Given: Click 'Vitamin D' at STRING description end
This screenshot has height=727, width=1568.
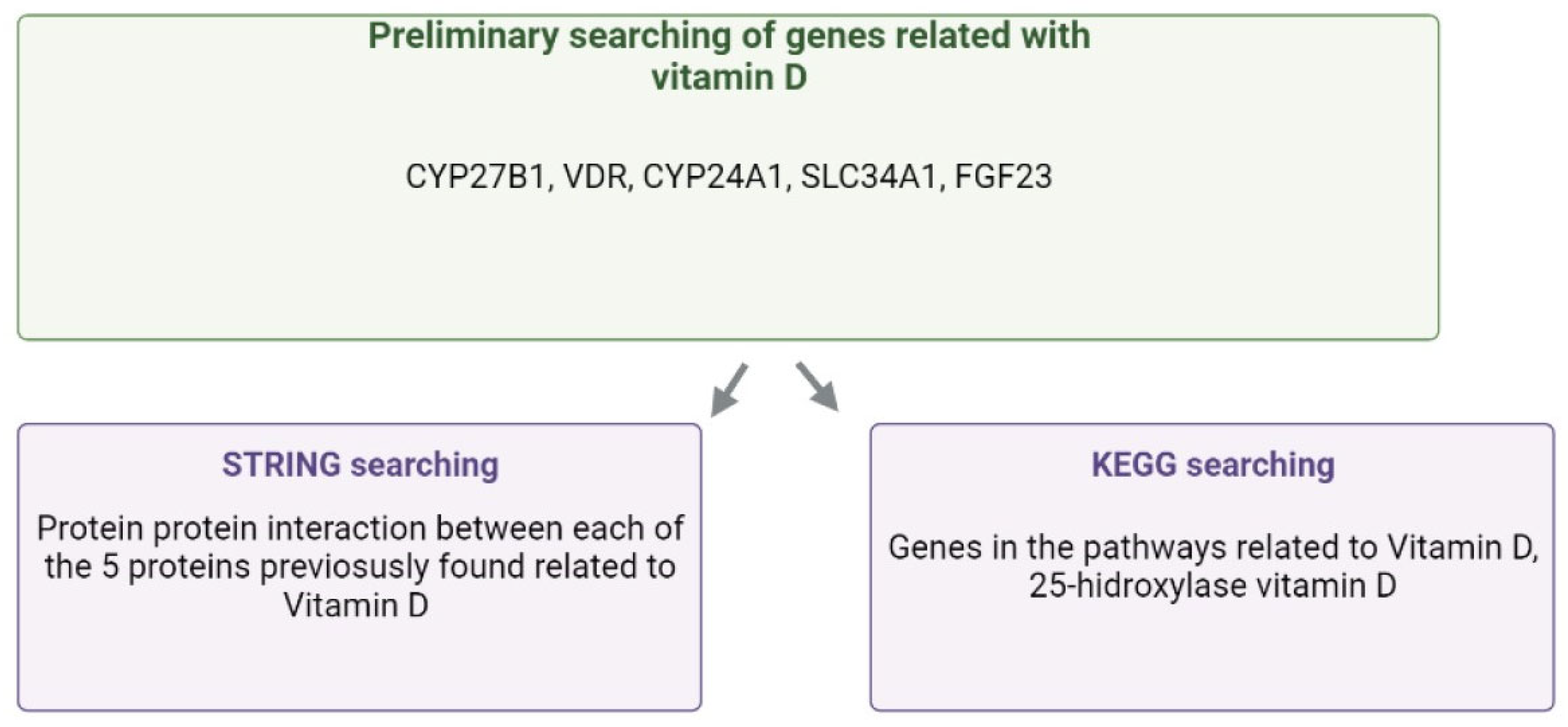Looking at the screenshot, I should [357, 605].
